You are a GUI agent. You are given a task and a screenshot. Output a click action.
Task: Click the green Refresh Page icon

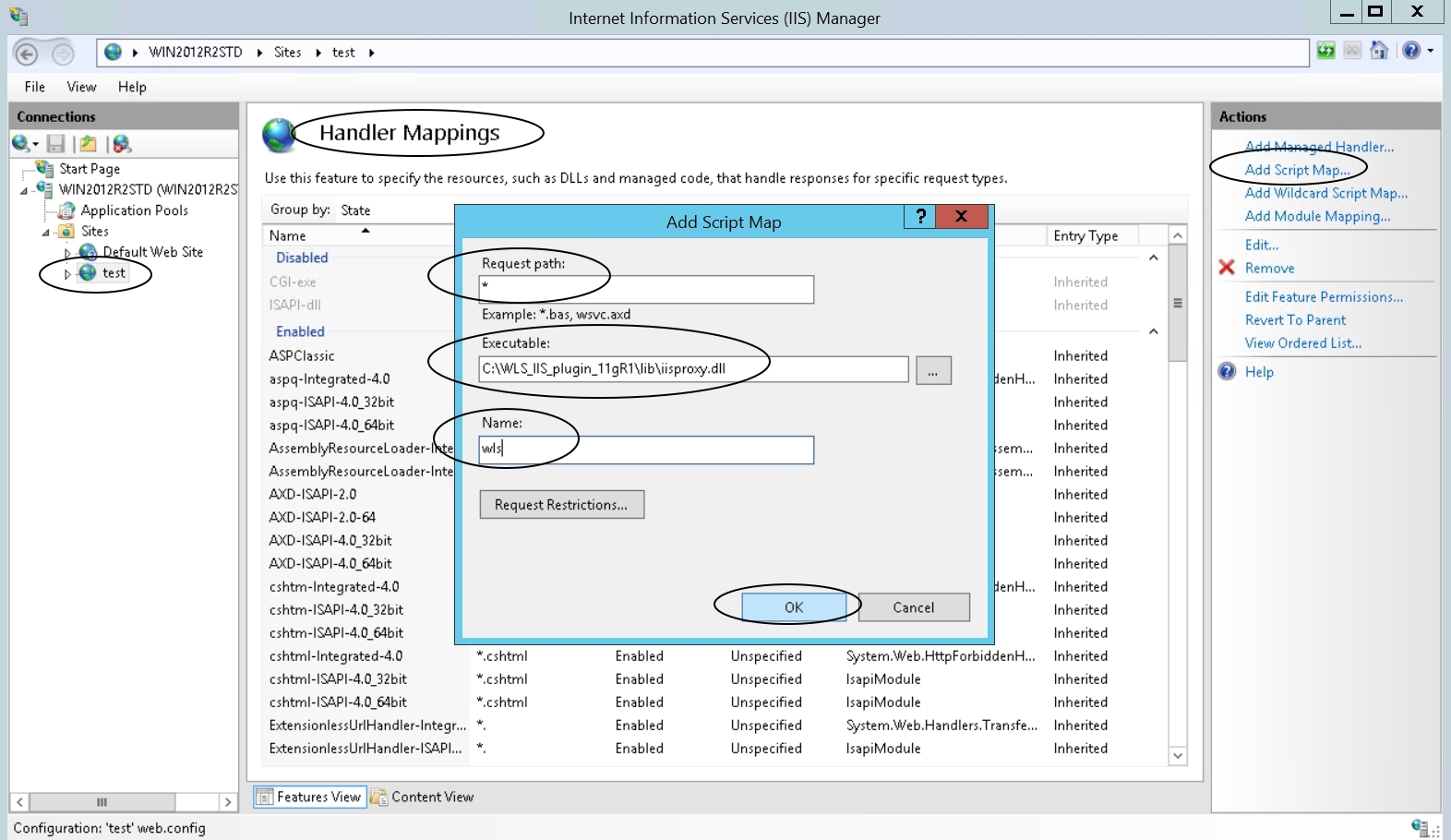[x=1326, y=52]
